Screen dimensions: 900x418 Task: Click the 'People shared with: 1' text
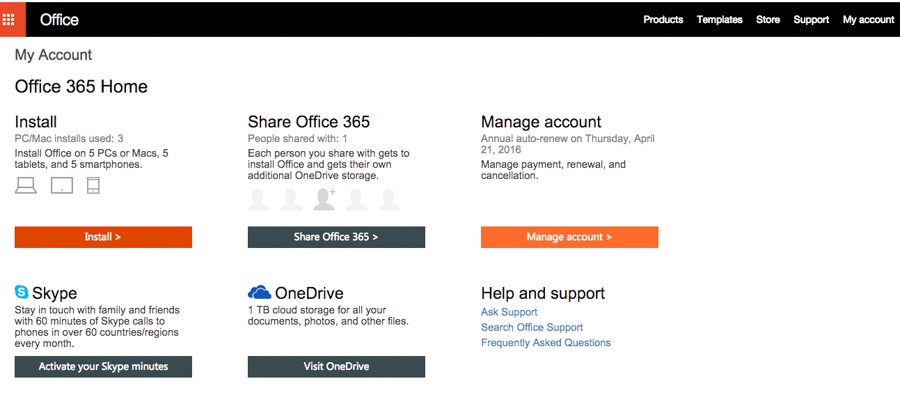297,138
